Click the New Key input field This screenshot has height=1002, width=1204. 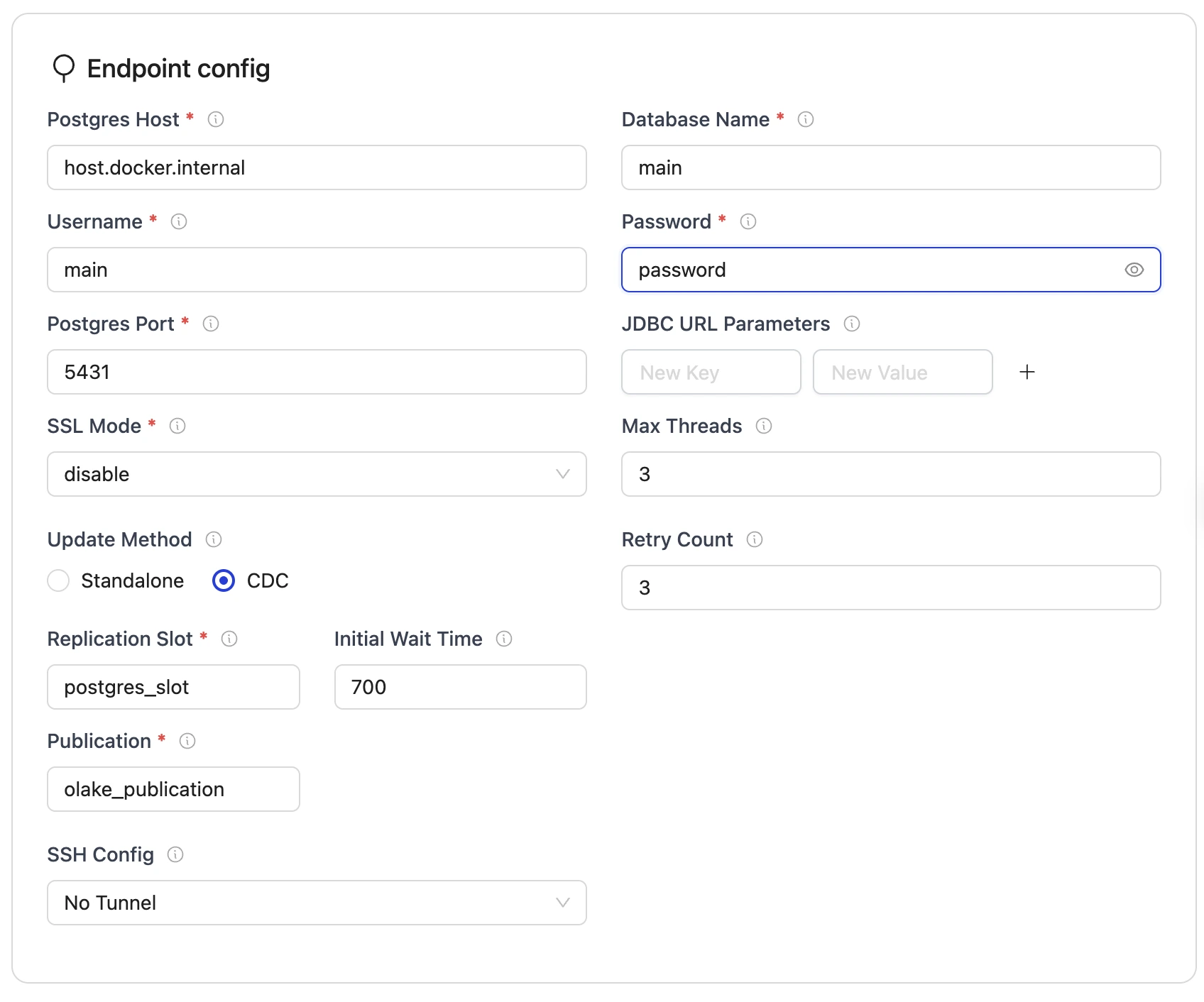click(711, 372)
